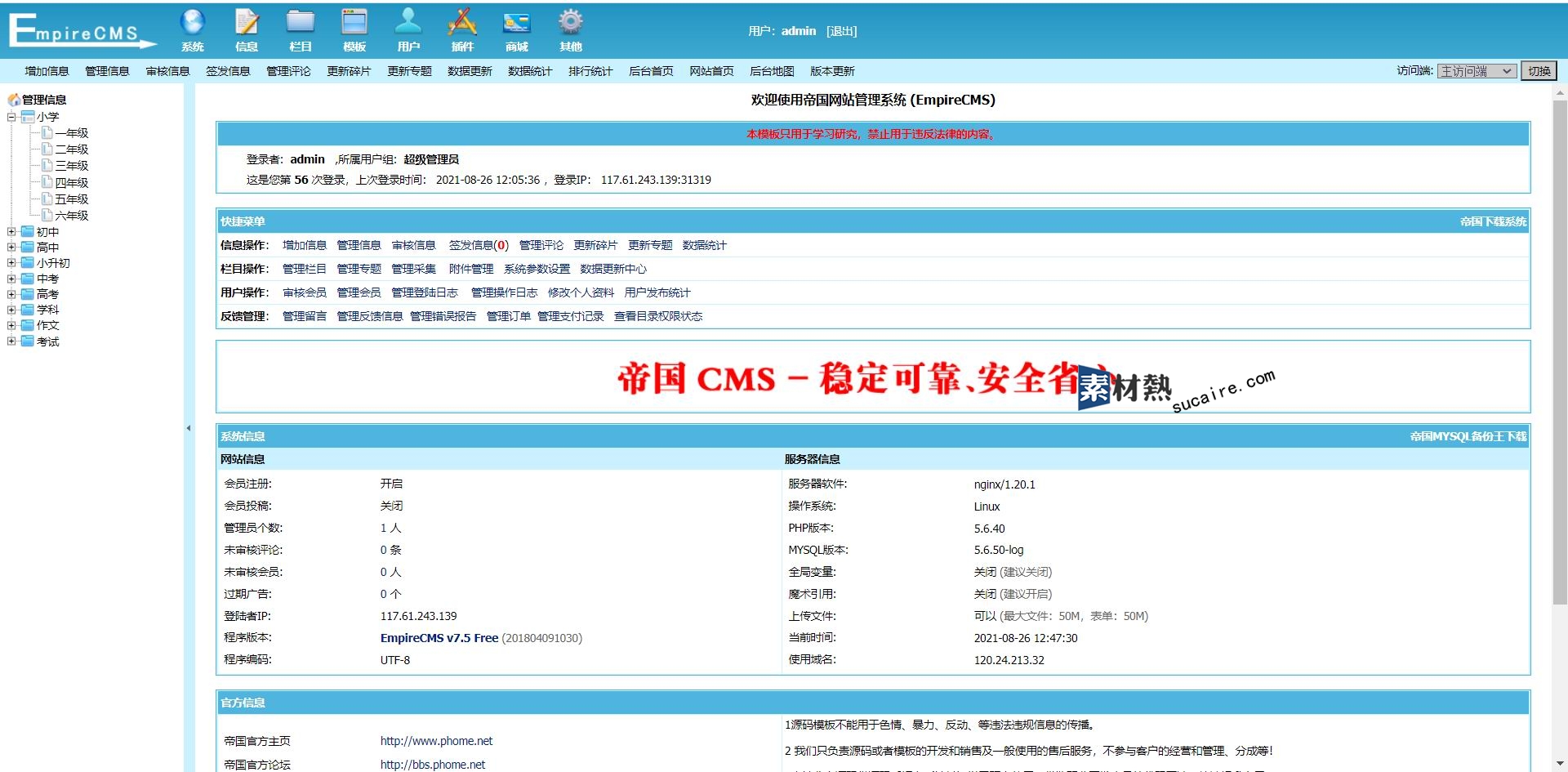Open the 帝国MYSQL备份王下载 link

click(x=1468, y=436)
